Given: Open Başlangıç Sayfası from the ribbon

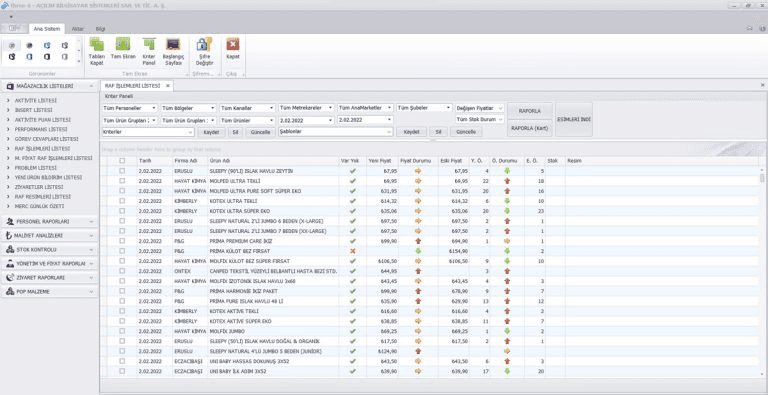Looking at the screenshot, I should pos(172,45).
